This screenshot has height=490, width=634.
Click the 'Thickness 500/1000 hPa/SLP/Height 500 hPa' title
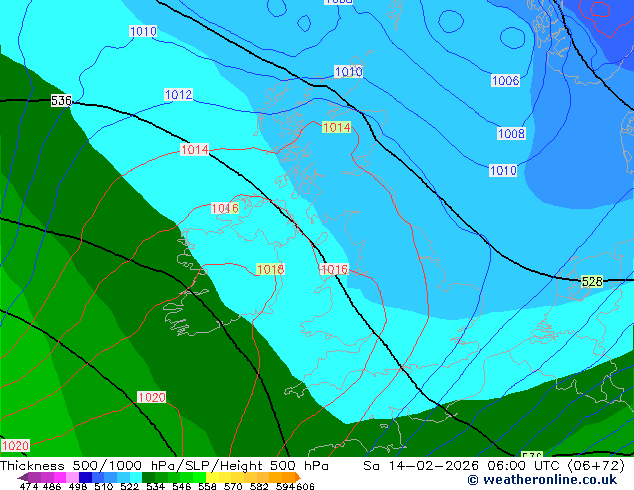(164, 466)
